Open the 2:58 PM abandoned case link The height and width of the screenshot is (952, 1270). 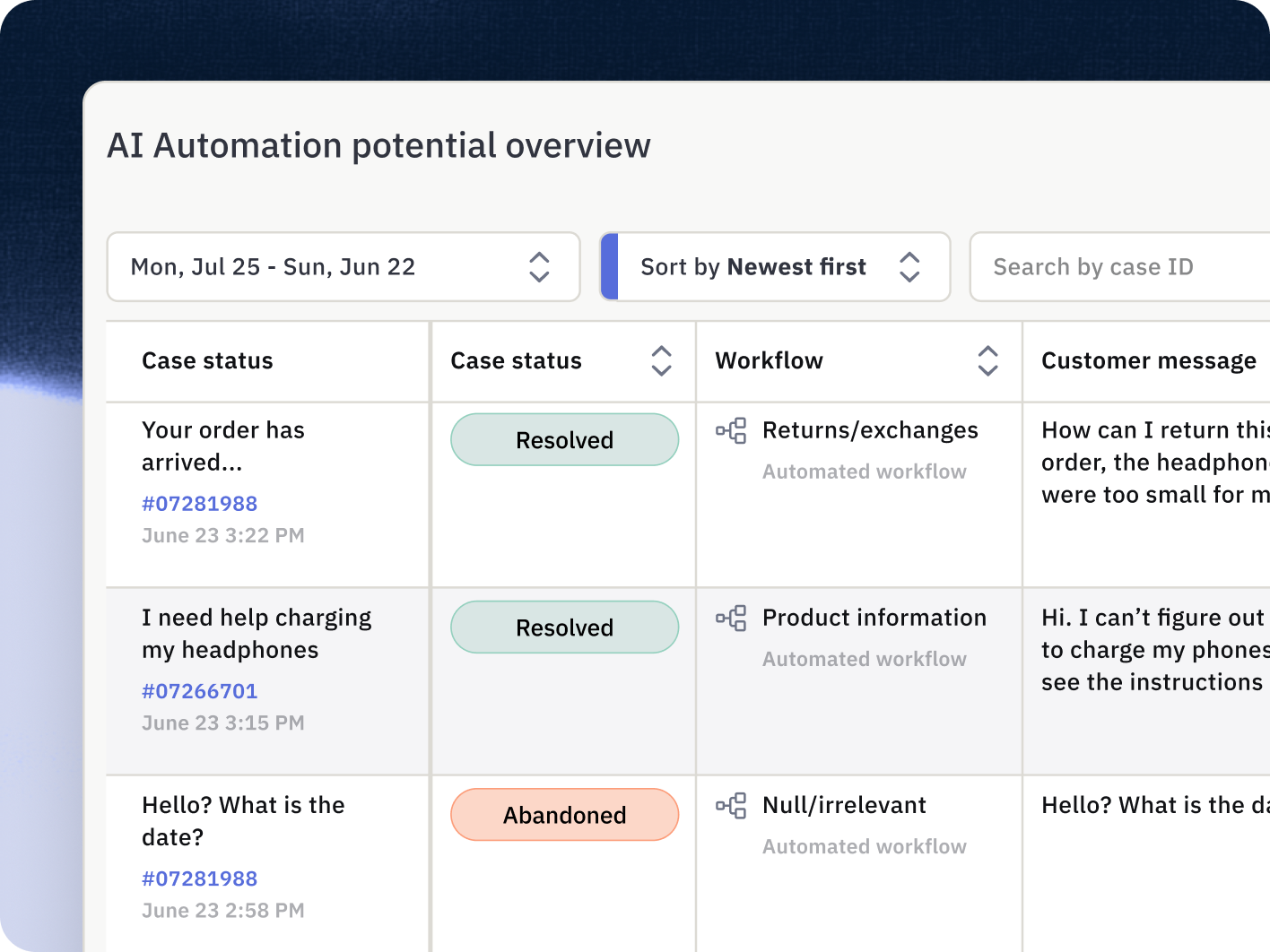(x=199, y=878)
